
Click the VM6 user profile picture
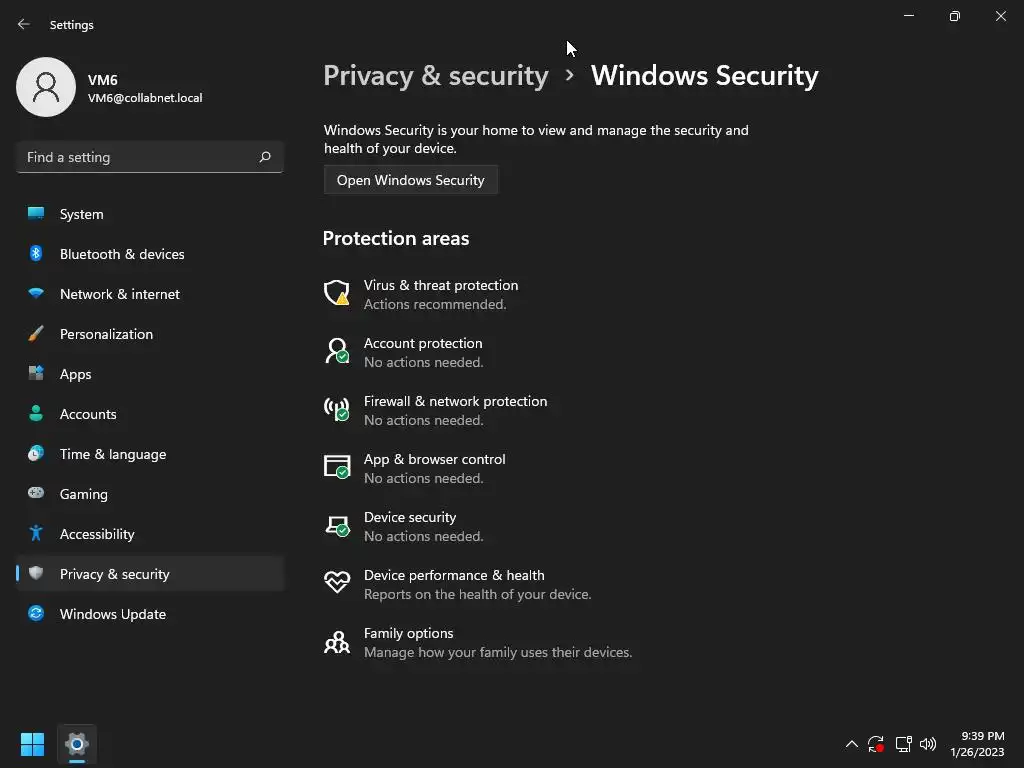(46, 87)
